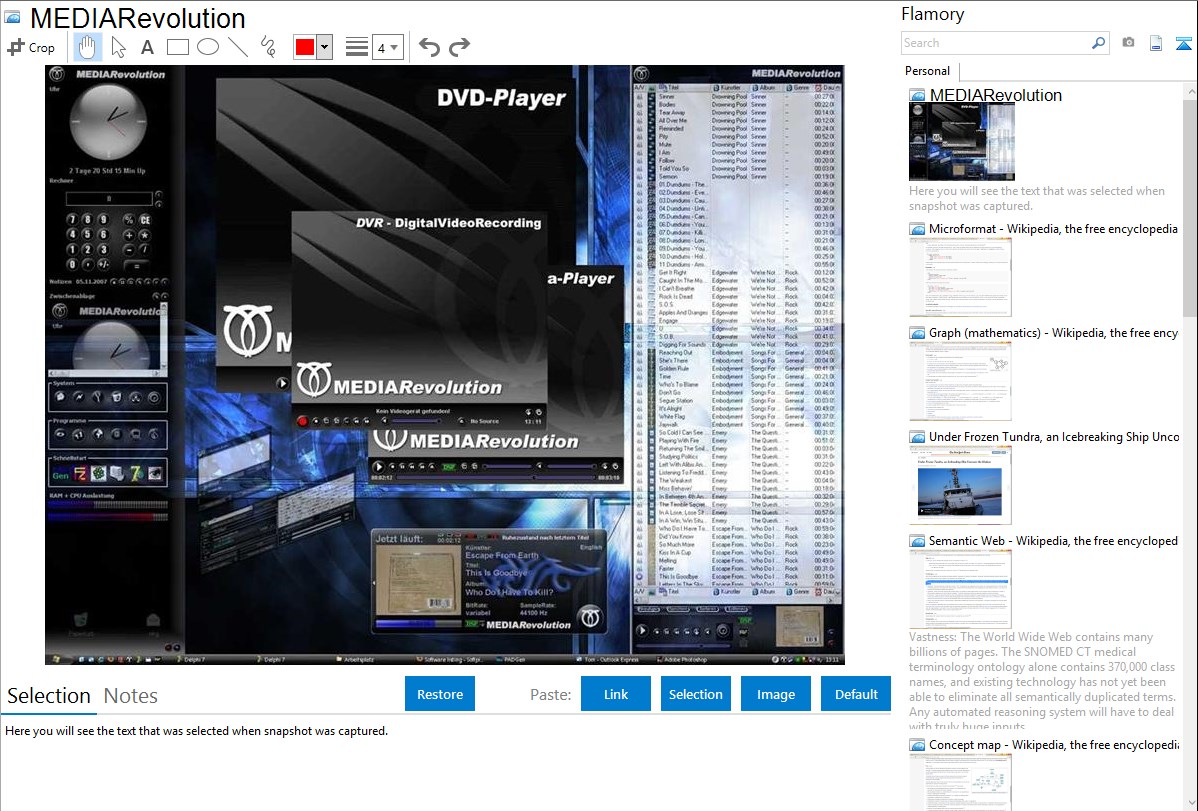
Task: Click the 'Vastness: The World Wide Web' description text
Action: tap(1042, 681)
